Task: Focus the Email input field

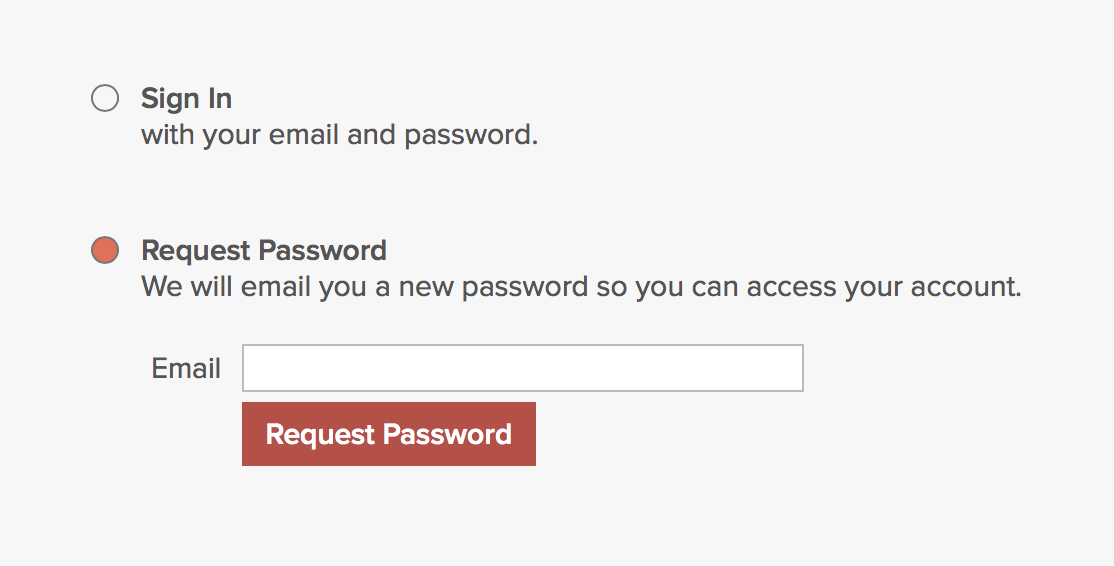Action: click(522, 368)
